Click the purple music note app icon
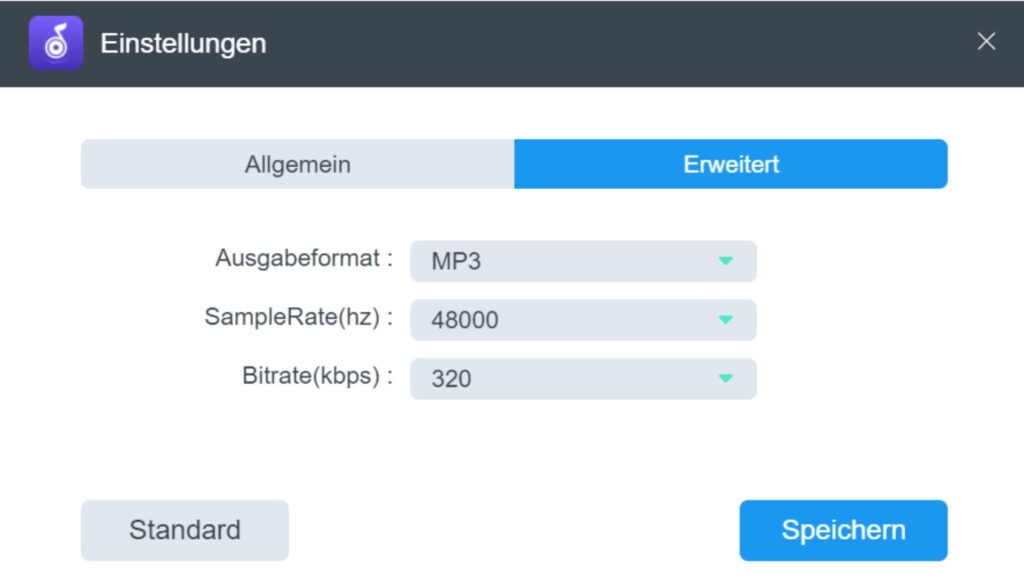Viewport: 1024px width, 588px height. tap(56, 42)
